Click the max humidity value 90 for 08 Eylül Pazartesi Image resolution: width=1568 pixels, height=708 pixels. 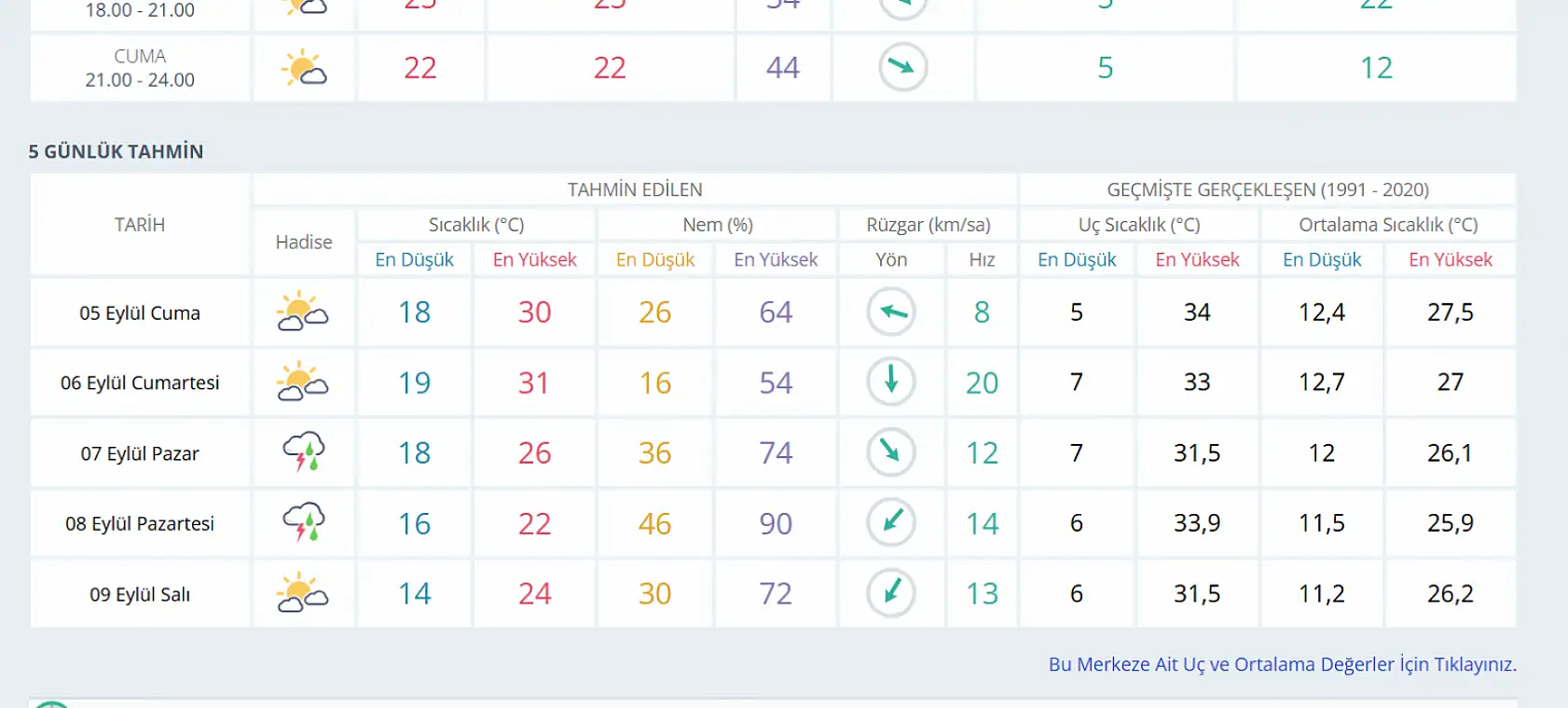tap(776, 523)
